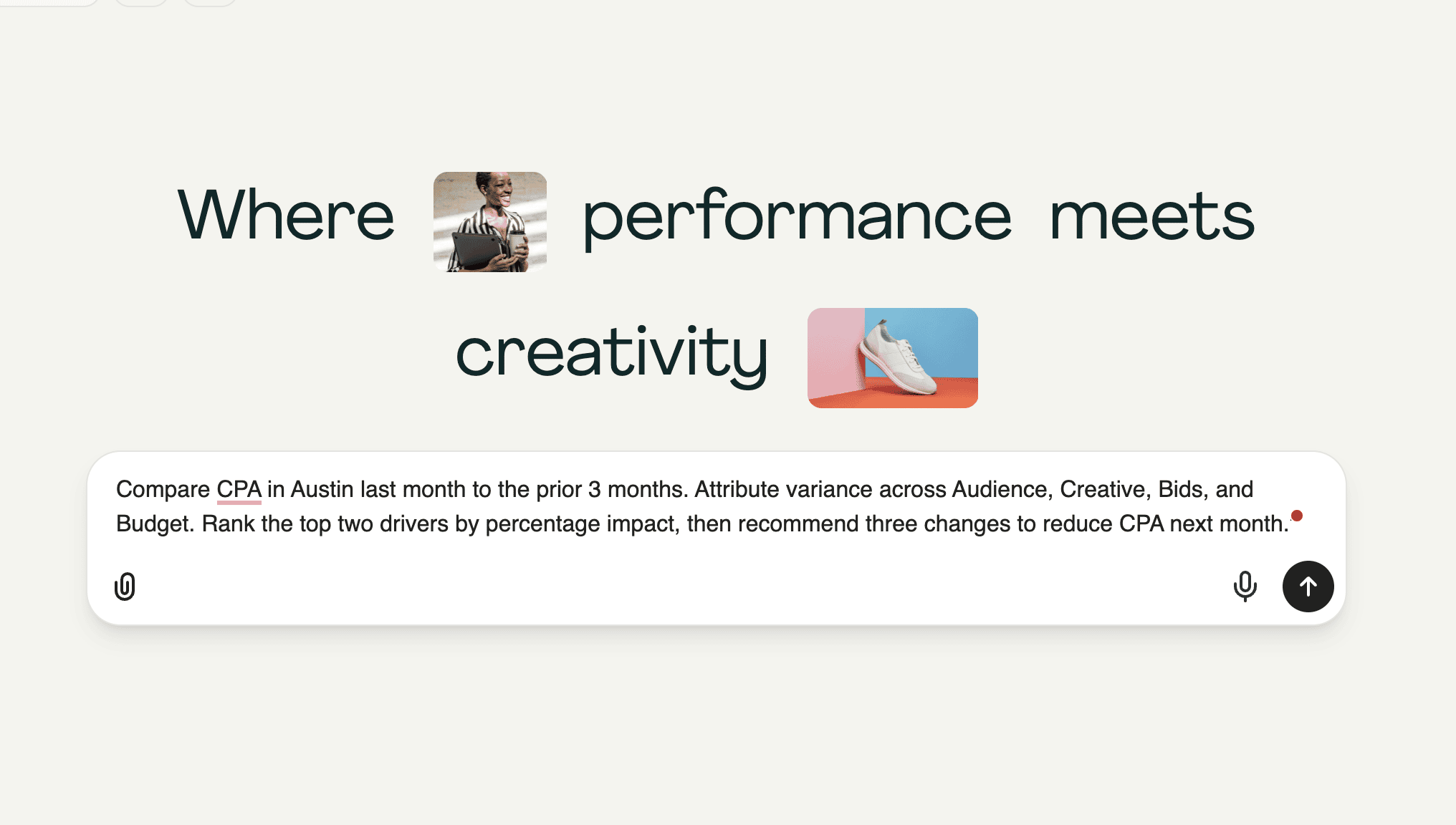Image resolution: width=1456 pixels, height=825 pixels.
Task: Click the red dot after 'next month.'
Action: pyautogui.click(x=1297, y=516)
